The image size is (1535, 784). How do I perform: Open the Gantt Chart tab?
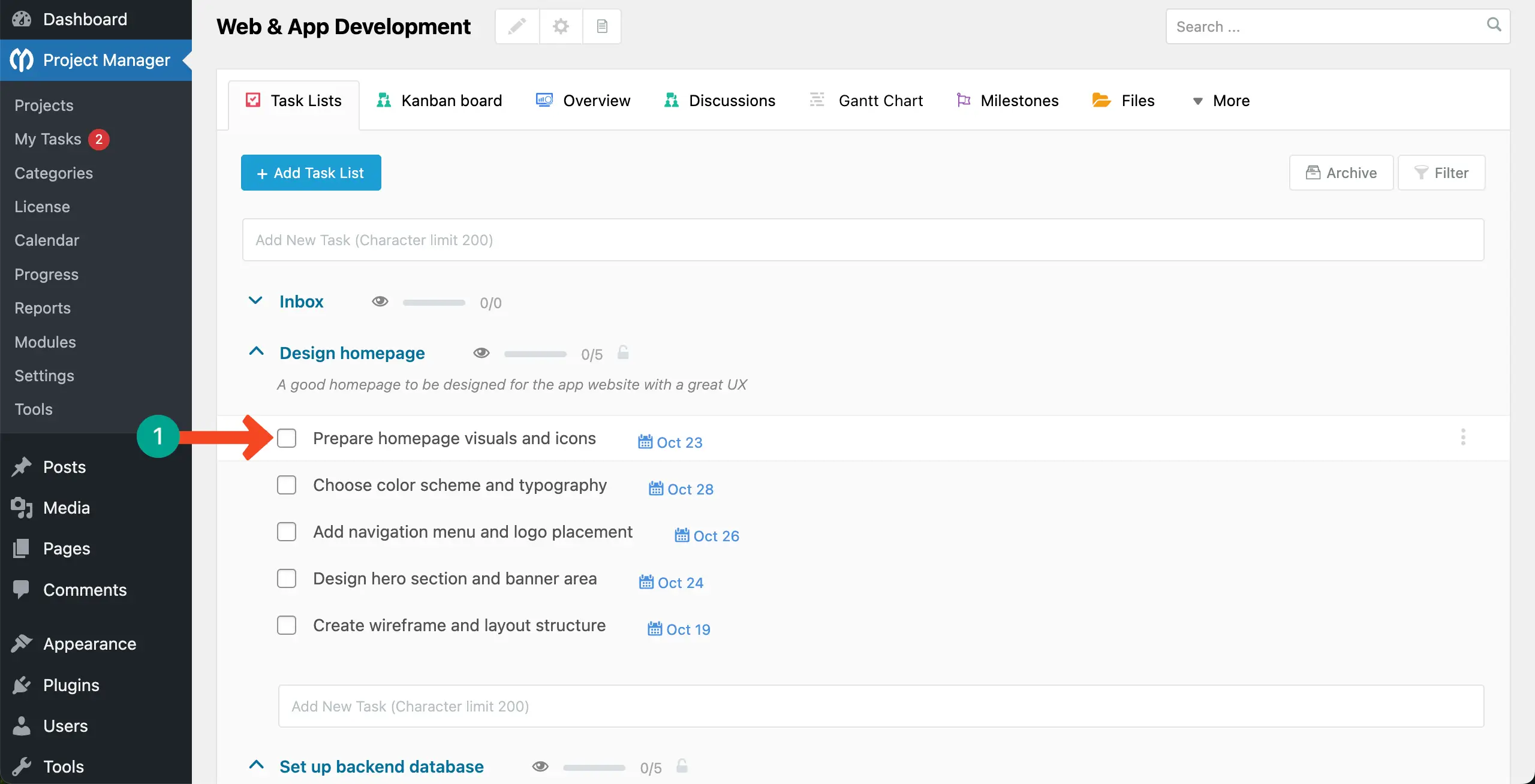pos(866,101)
